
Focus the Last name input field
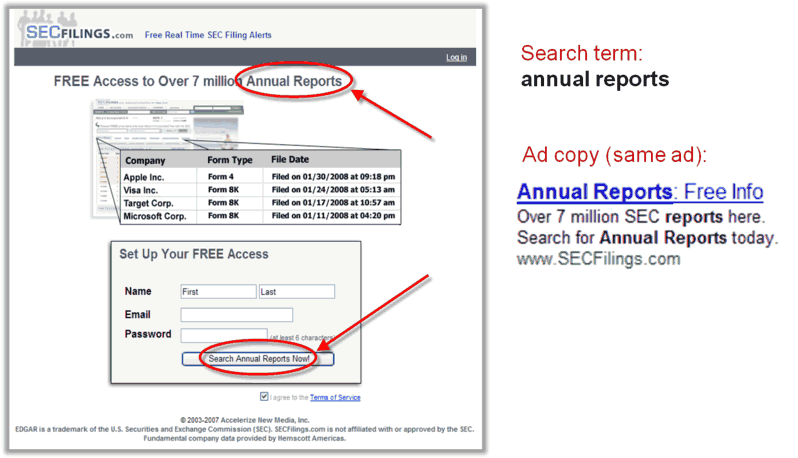(296, 292)
